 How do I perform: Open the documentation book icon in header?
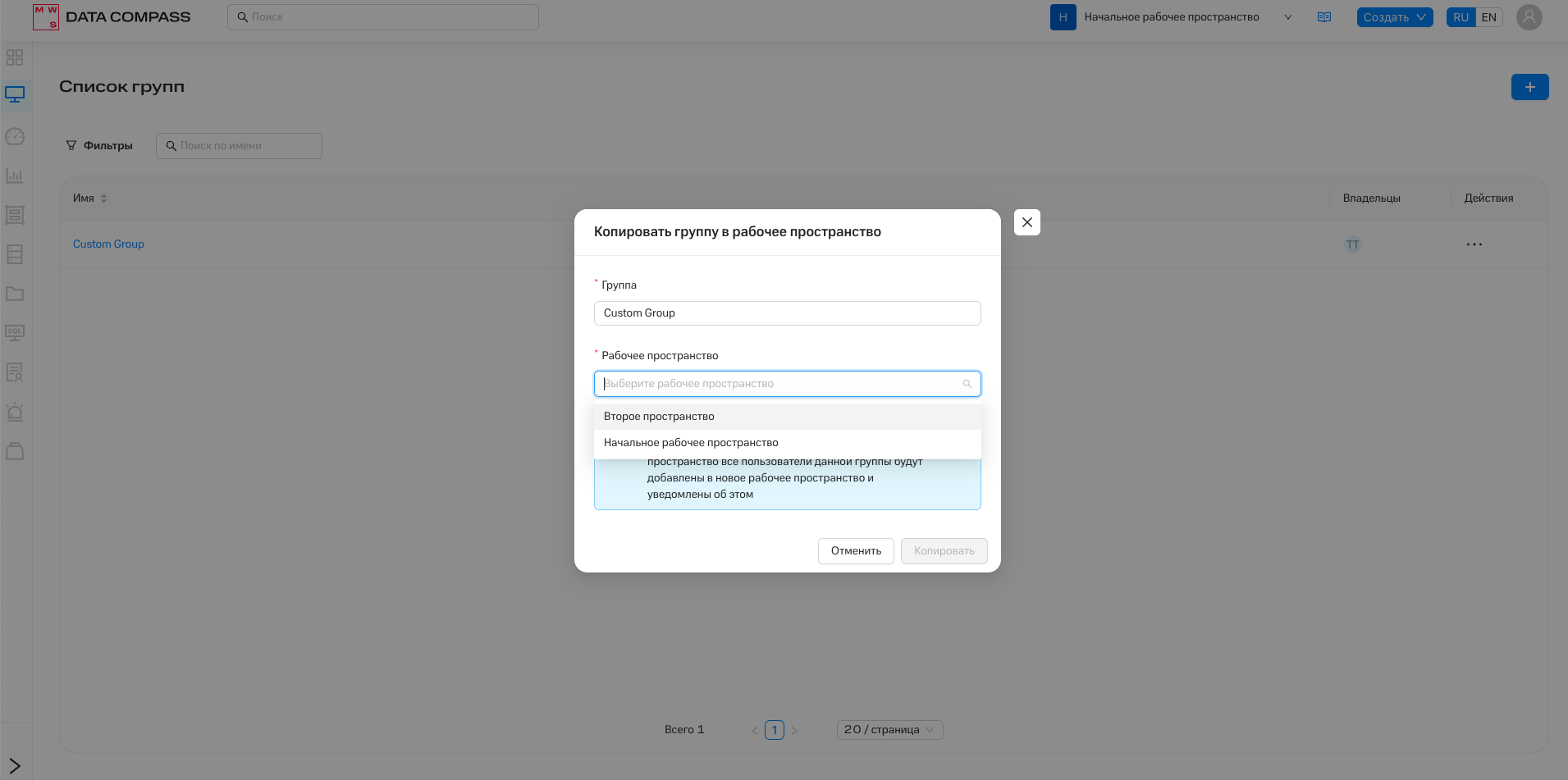click(1323, 17)
